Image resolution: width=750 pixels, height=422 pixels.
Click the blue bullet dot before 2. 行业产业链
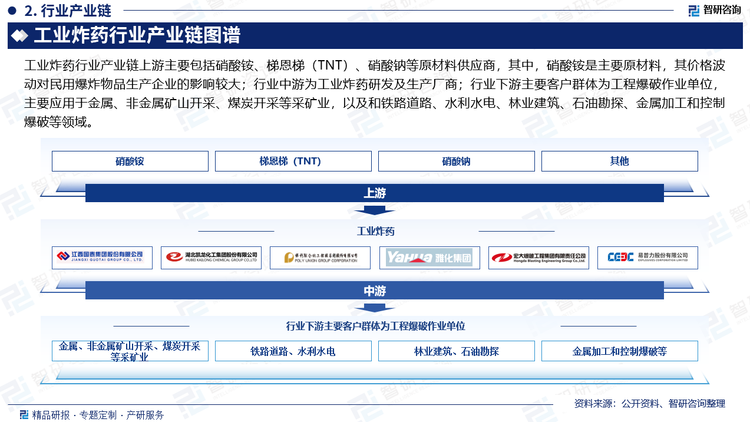[12, 10]
